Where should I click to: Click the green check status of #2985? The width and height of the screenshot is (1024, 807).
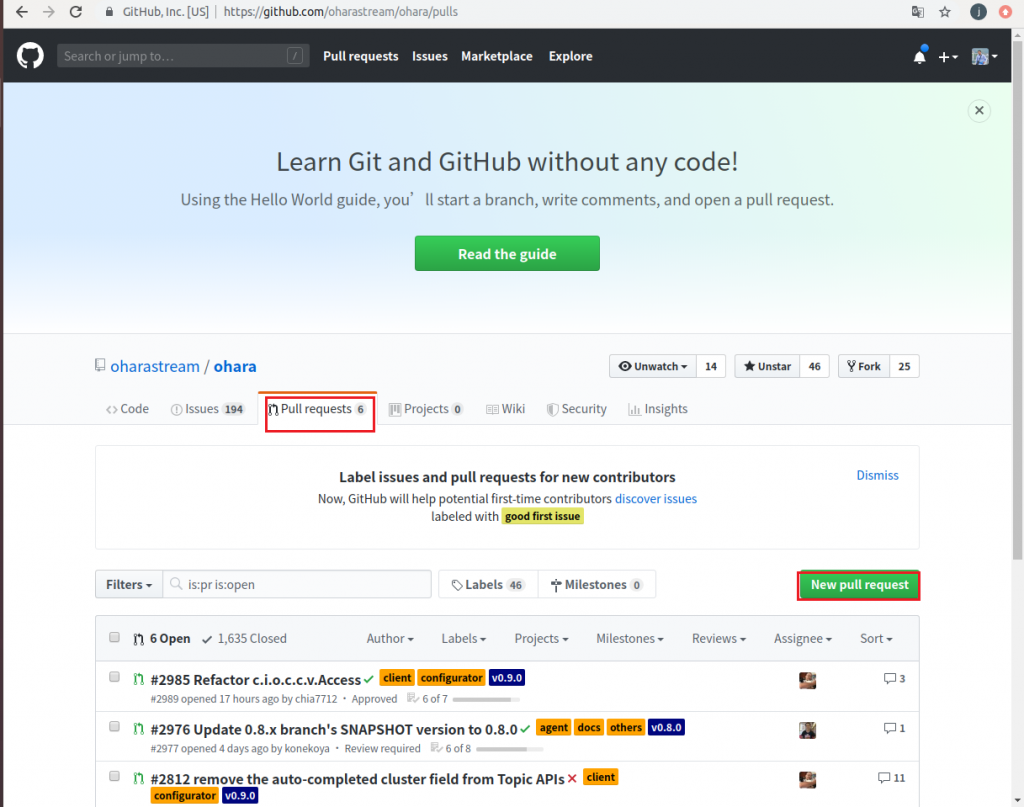369,679
